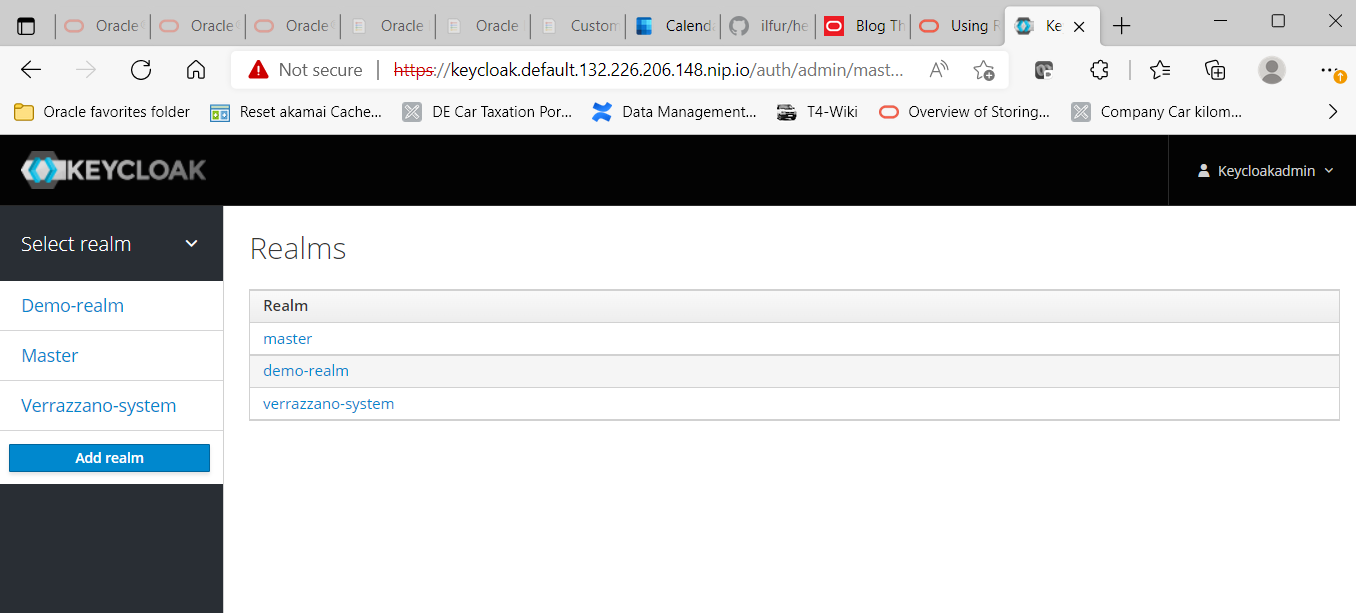Screen dimensions: 1356x613
Task: Add page to favorites star icon
Action: pos(984,70)
